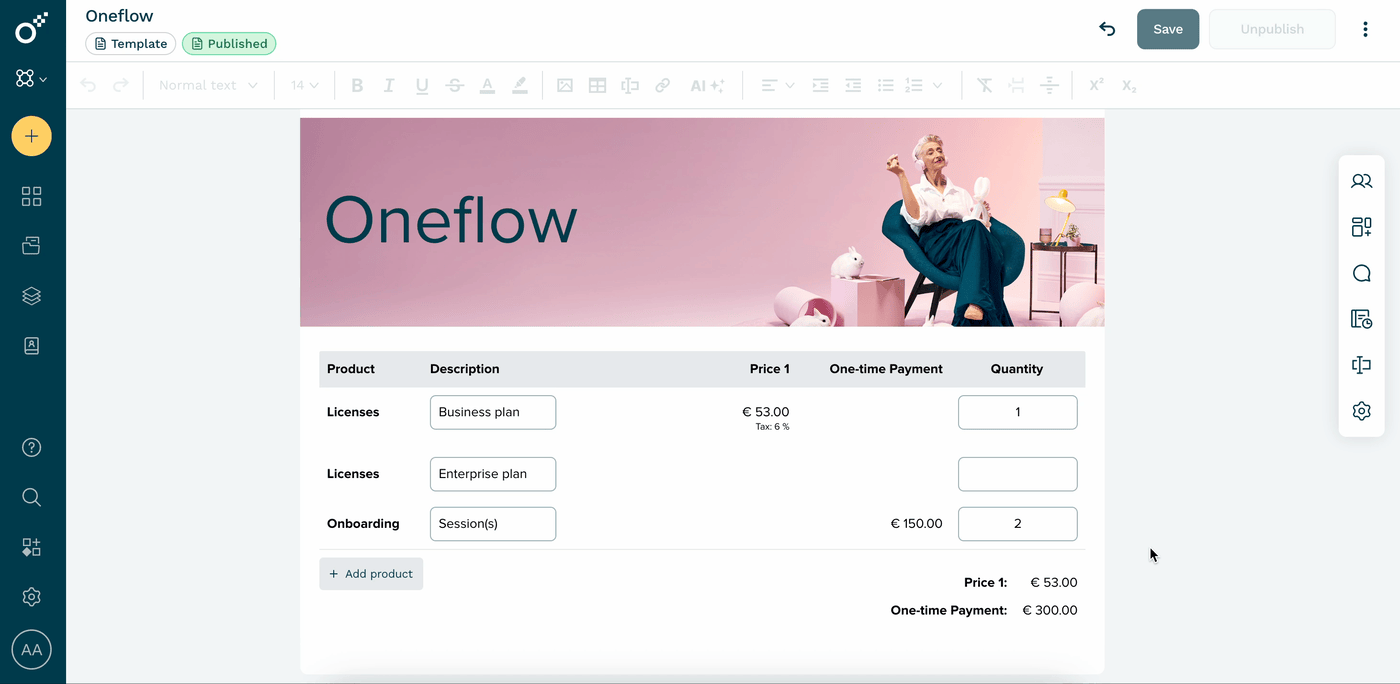This screenshot has height=684, width=1400.
Task: Open the address book icon in sidebar
Action: (32, 346)
